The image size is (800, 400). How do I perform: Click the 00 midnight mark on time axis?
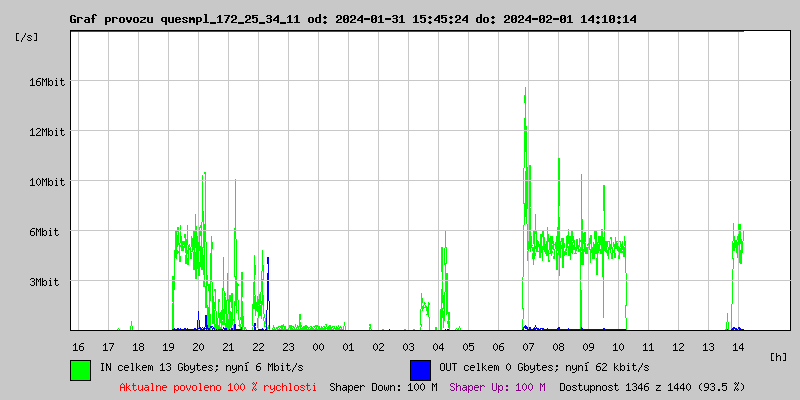(318, 346)
